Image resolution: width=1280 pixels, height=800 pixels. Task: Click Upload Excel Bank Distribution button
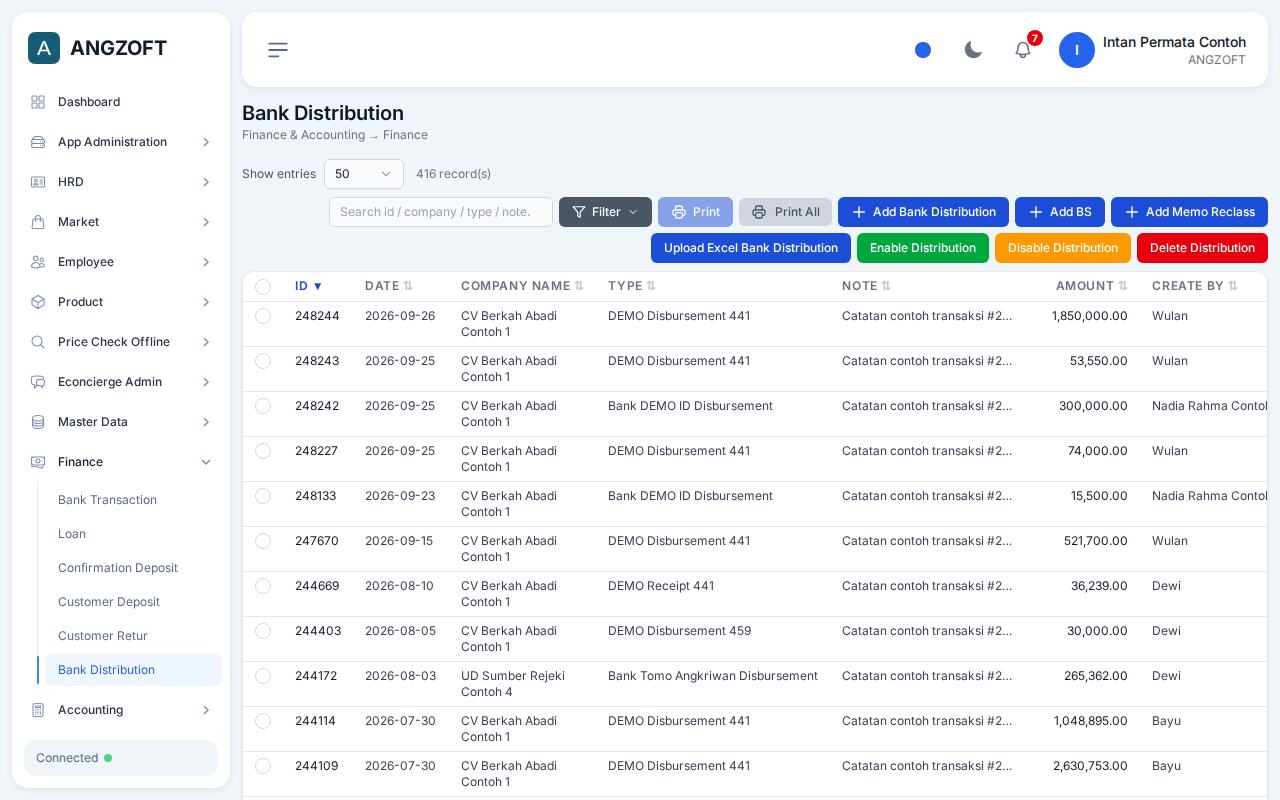click(751, 248)
